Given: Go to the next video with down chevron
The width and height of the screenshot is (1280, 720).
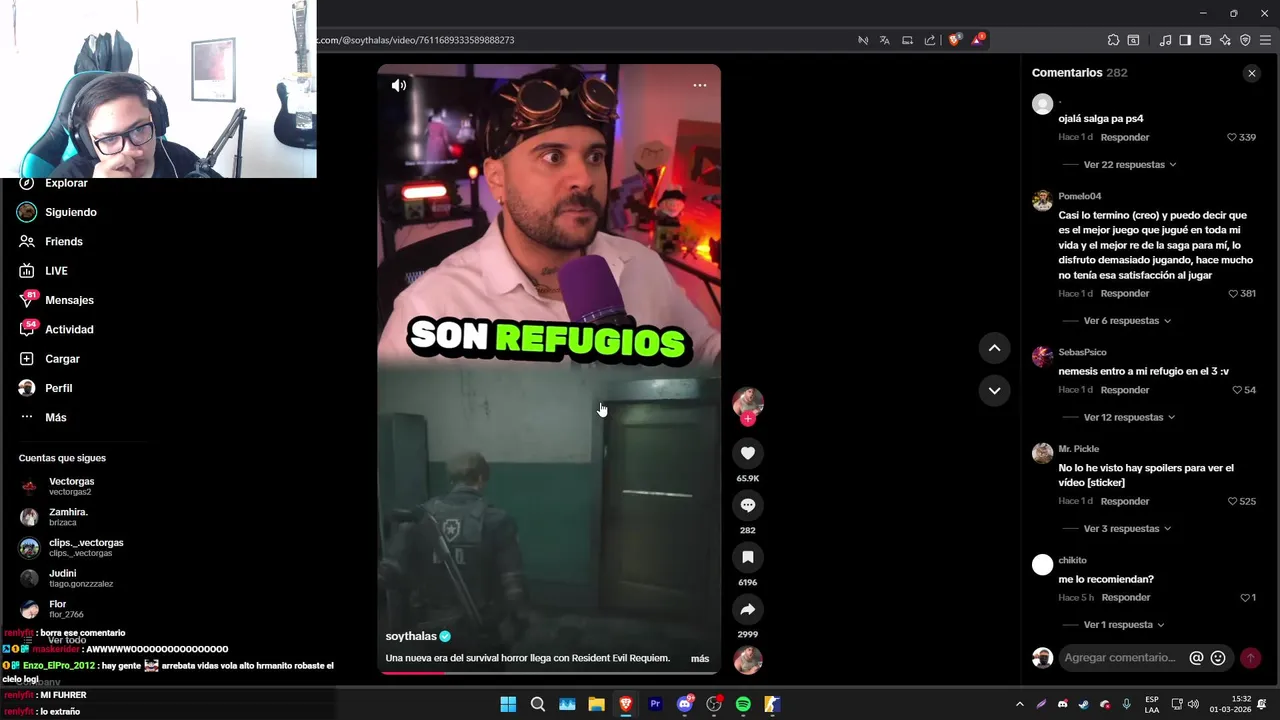Looking at the screenshot, I should (x=994, y=391).
